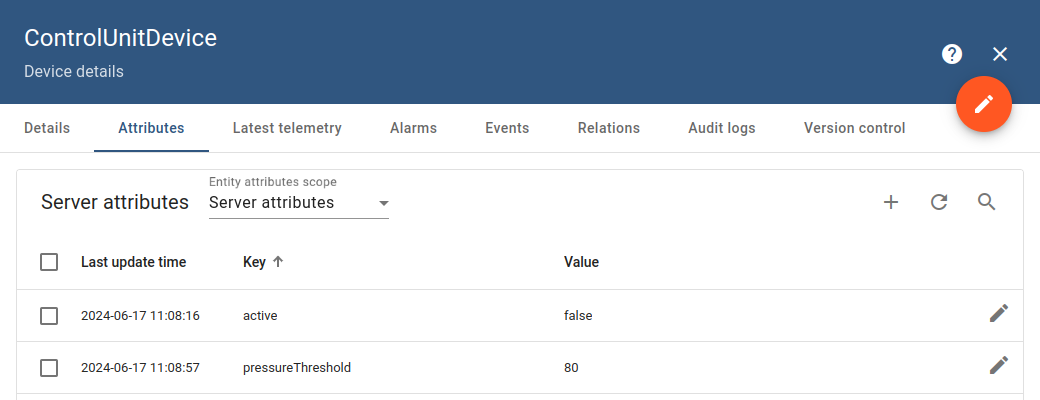View the Audit logs tab
The width and height of the screenshot is (1040, 400).
(721, 128)
